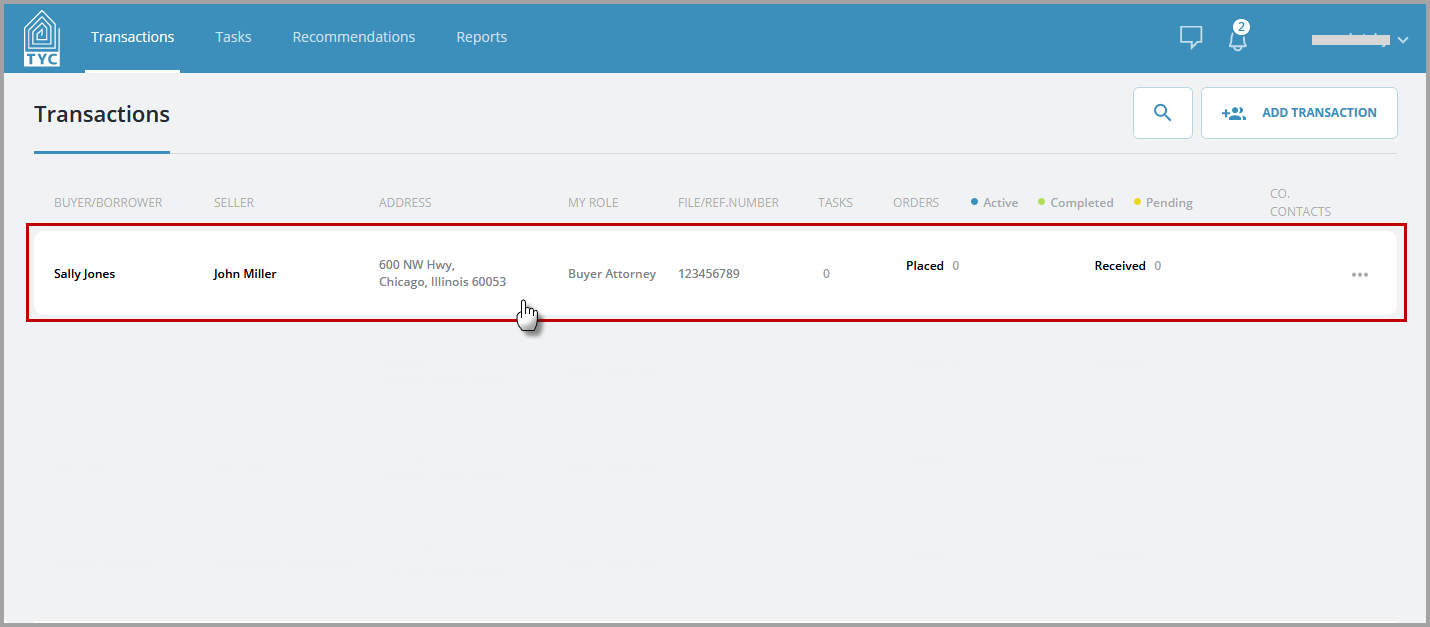Click the blue Active status dot
This screenshot has height=627, width=1430.
click(x=974, y=202)
